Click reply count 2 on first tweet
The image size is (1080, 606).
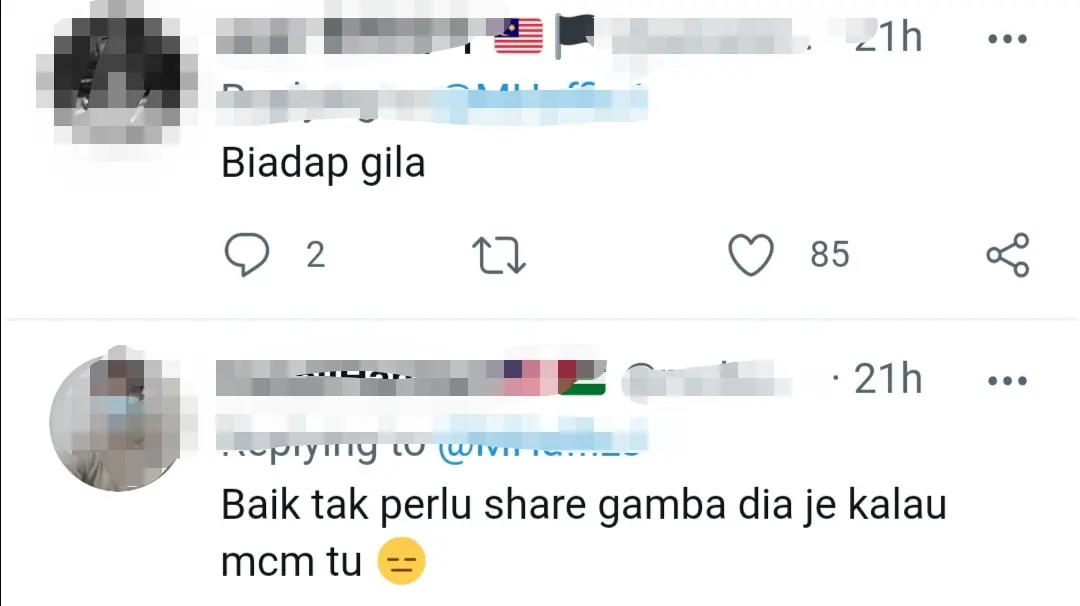[315, 255]
